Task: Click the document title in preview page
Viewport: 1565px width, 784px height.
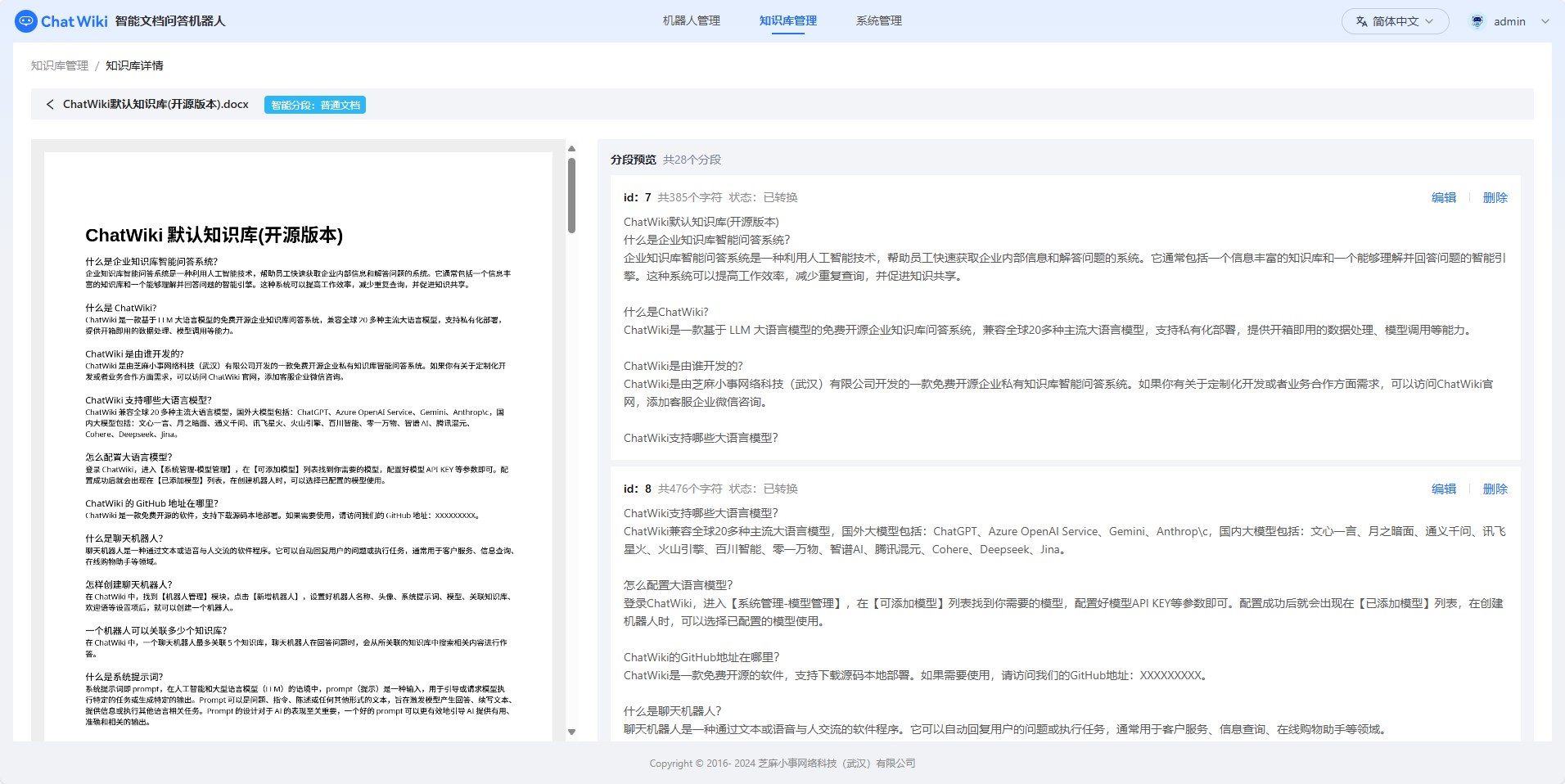Action: (x=214, y=236)
